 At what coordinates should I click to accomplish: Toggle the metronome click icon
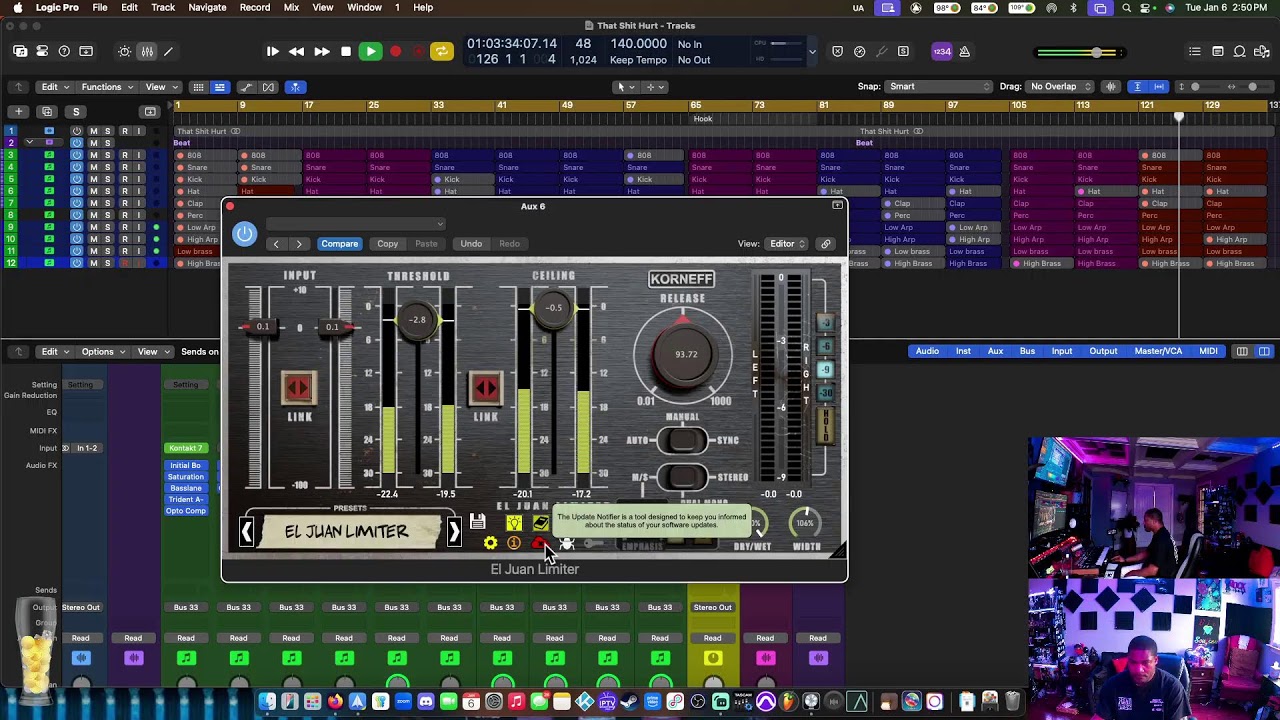[964, 51]
